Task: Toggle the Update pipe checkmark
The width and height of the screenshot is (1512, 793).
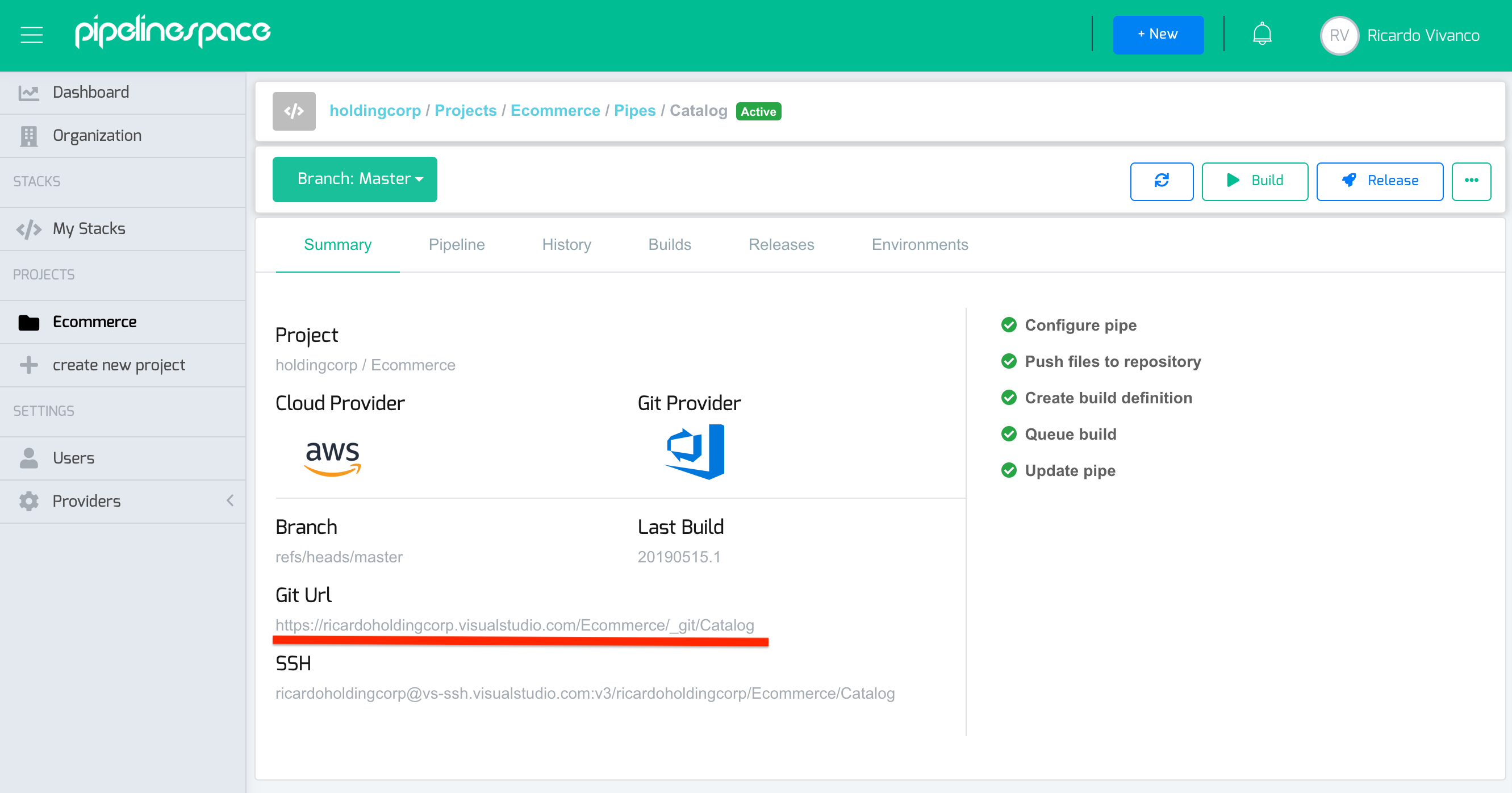Action: click(1009, 470)
